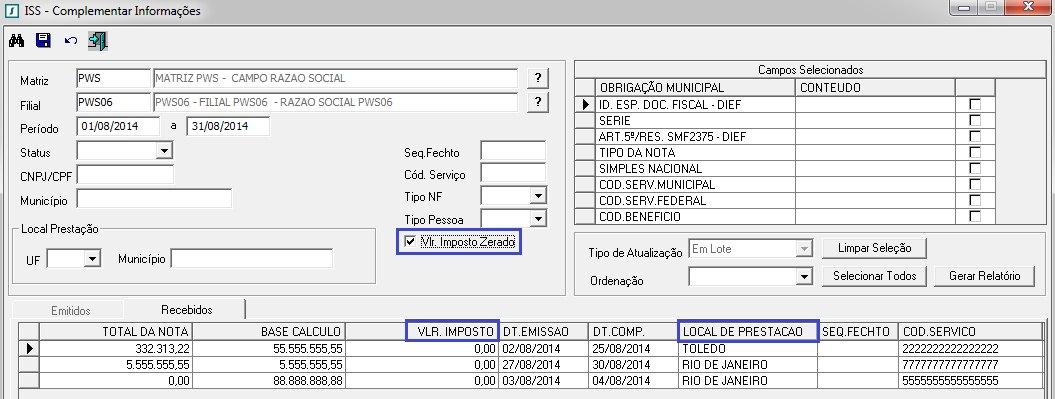This screenshot has width=1055, height=399.
Task: Click the row selector of the TOLEDO row
Action: click(x=29, y=349)
